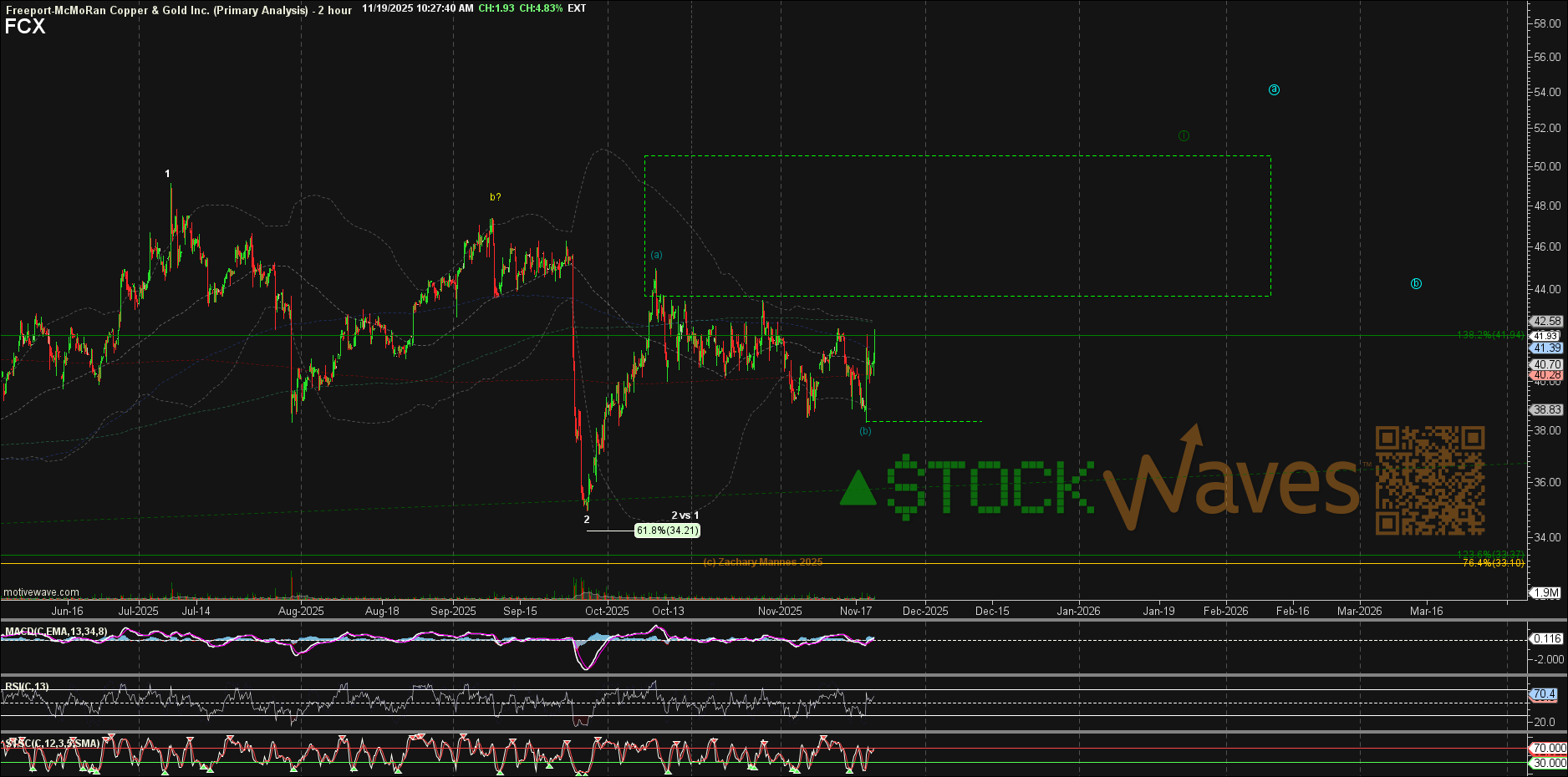Click the 1.9M volume tag

(1545, 592)
